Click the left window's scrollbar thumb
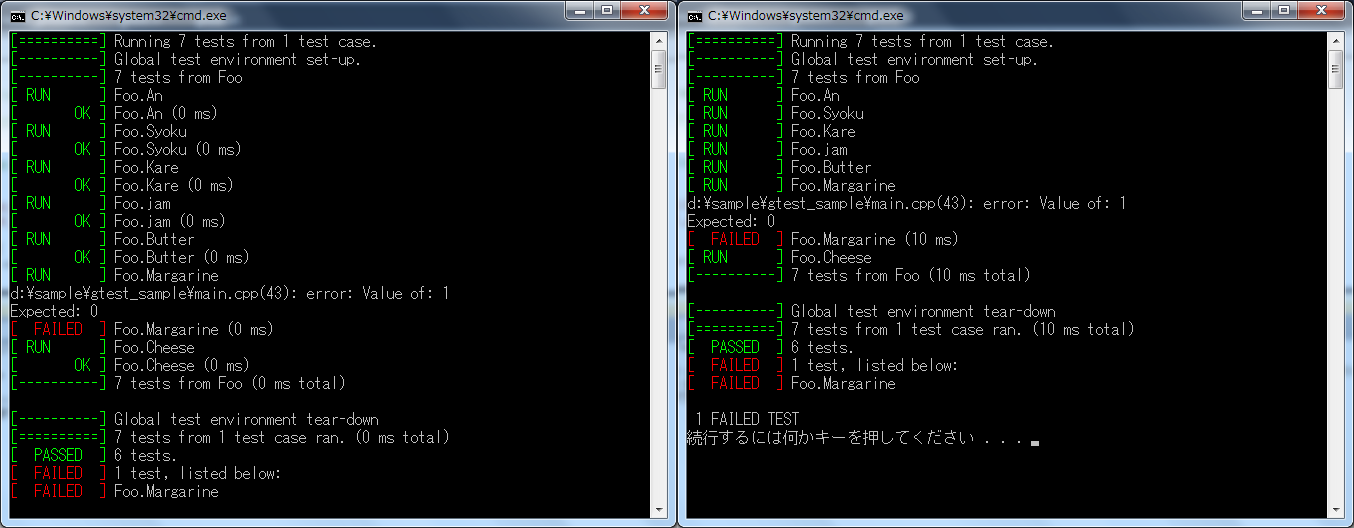The width and height of the screenshot is (1354, 528). [x=659, y=69]
